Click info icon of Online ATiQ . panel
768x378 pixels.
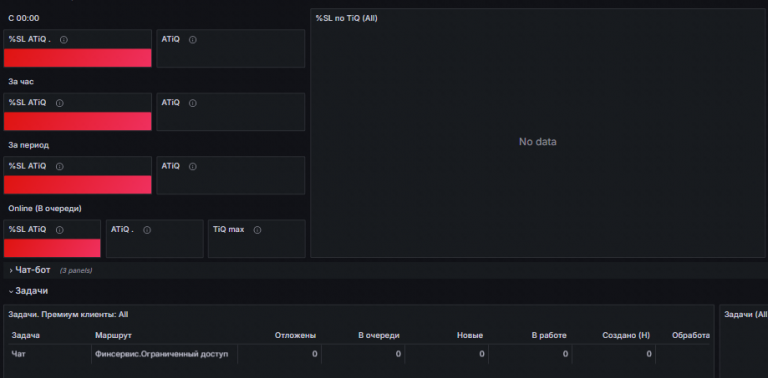pos(147,230)
